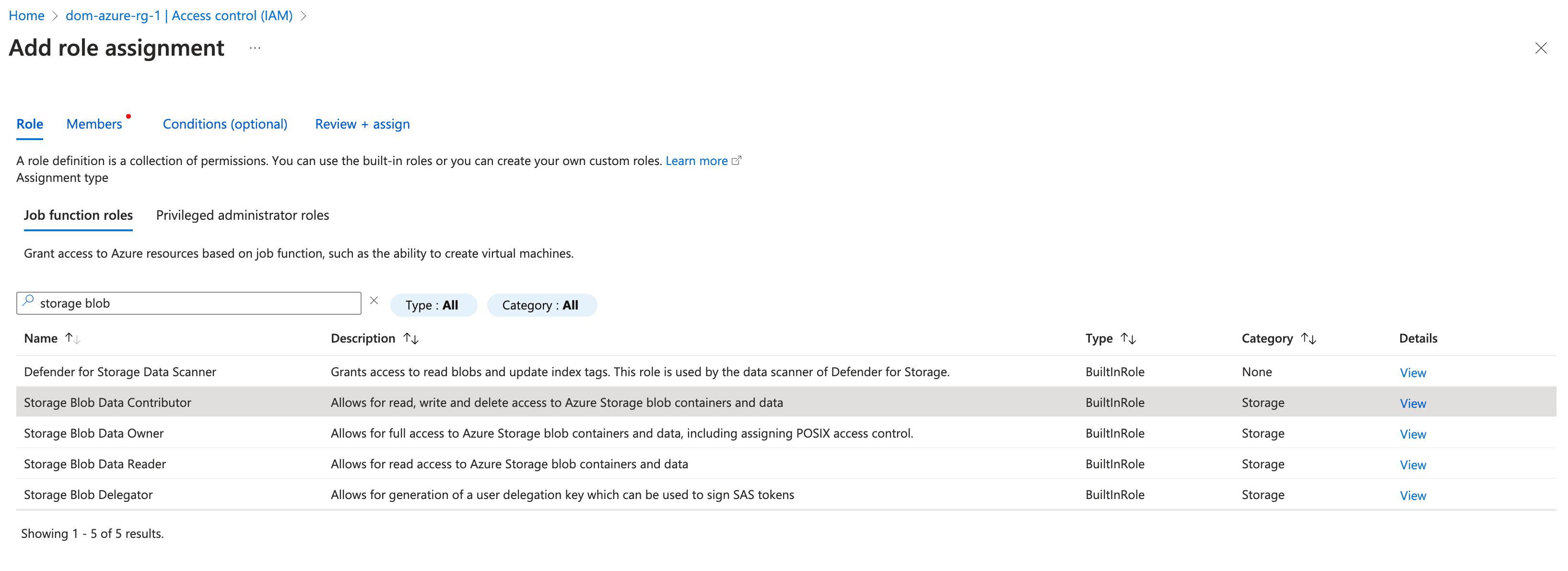The width and height of the screenshot is (1568, 571).
Task: Click the Add role assignment title
Action: point(116,48)
